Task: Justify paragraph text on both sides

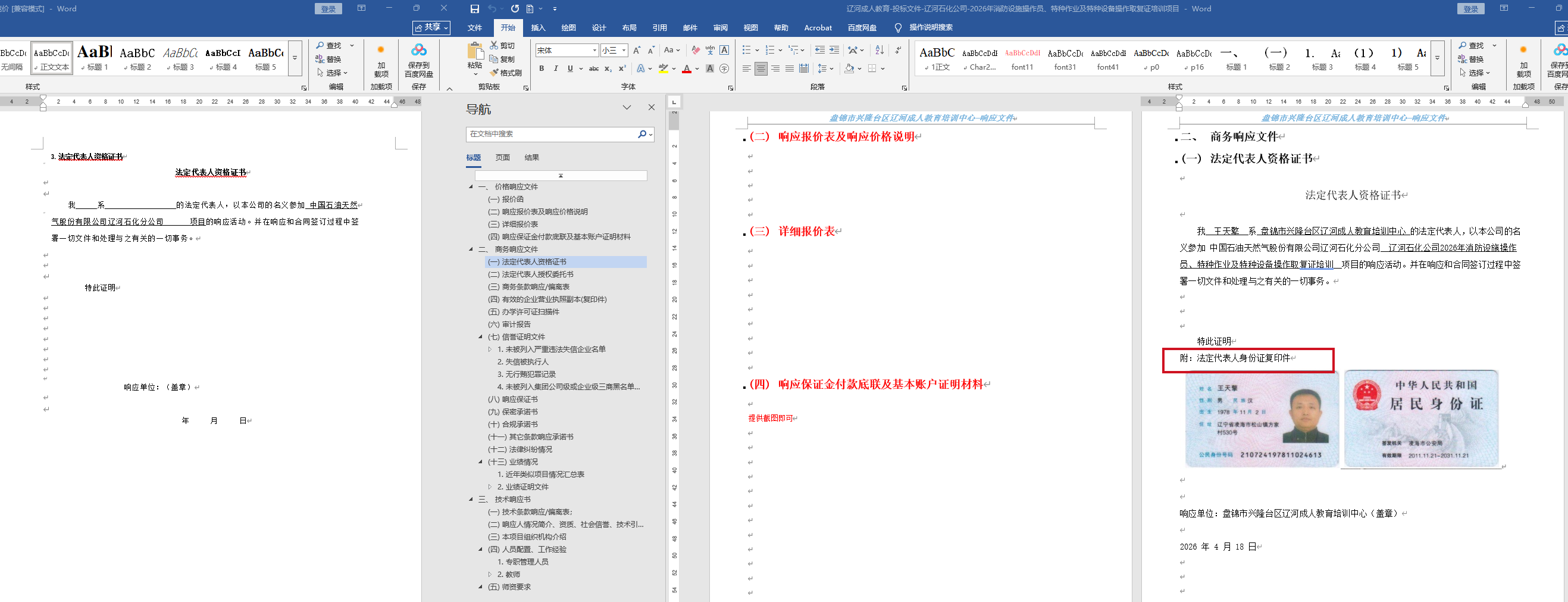Action: [790, 69]
